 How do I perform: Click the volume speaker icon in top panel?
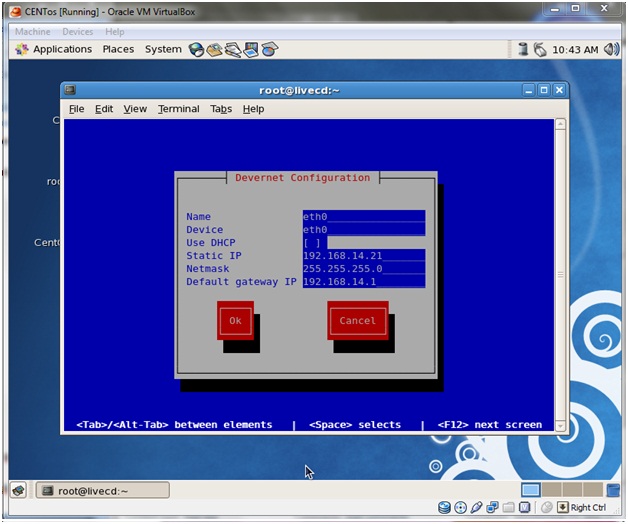pos(612,49)
